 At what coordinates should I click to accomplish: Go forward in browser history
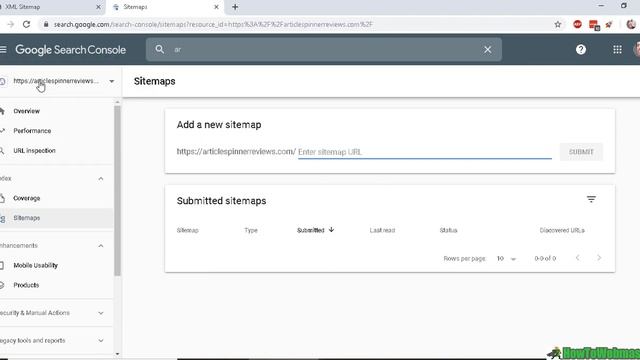(11, 24)
